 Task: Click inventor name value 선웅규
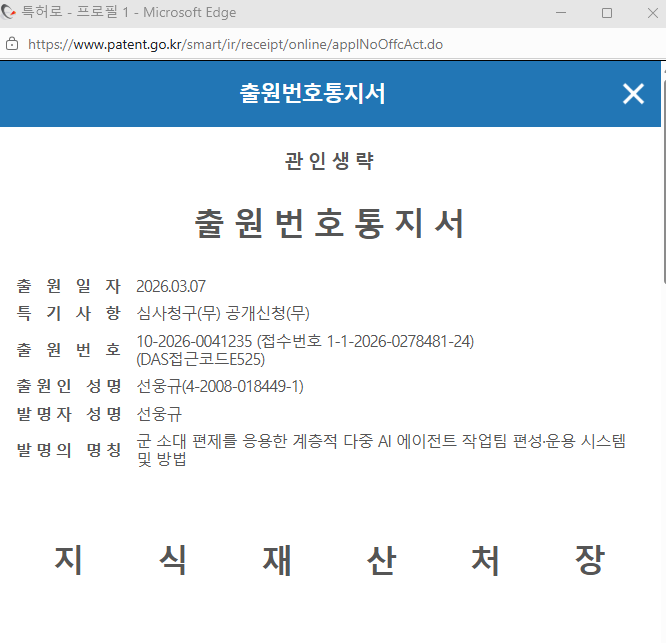coord(159,414)
